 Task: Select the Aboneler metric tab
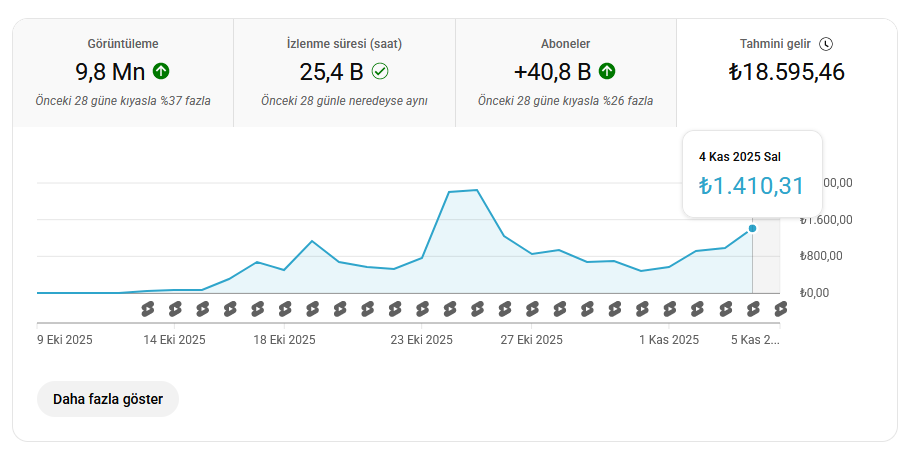(566, 73)
